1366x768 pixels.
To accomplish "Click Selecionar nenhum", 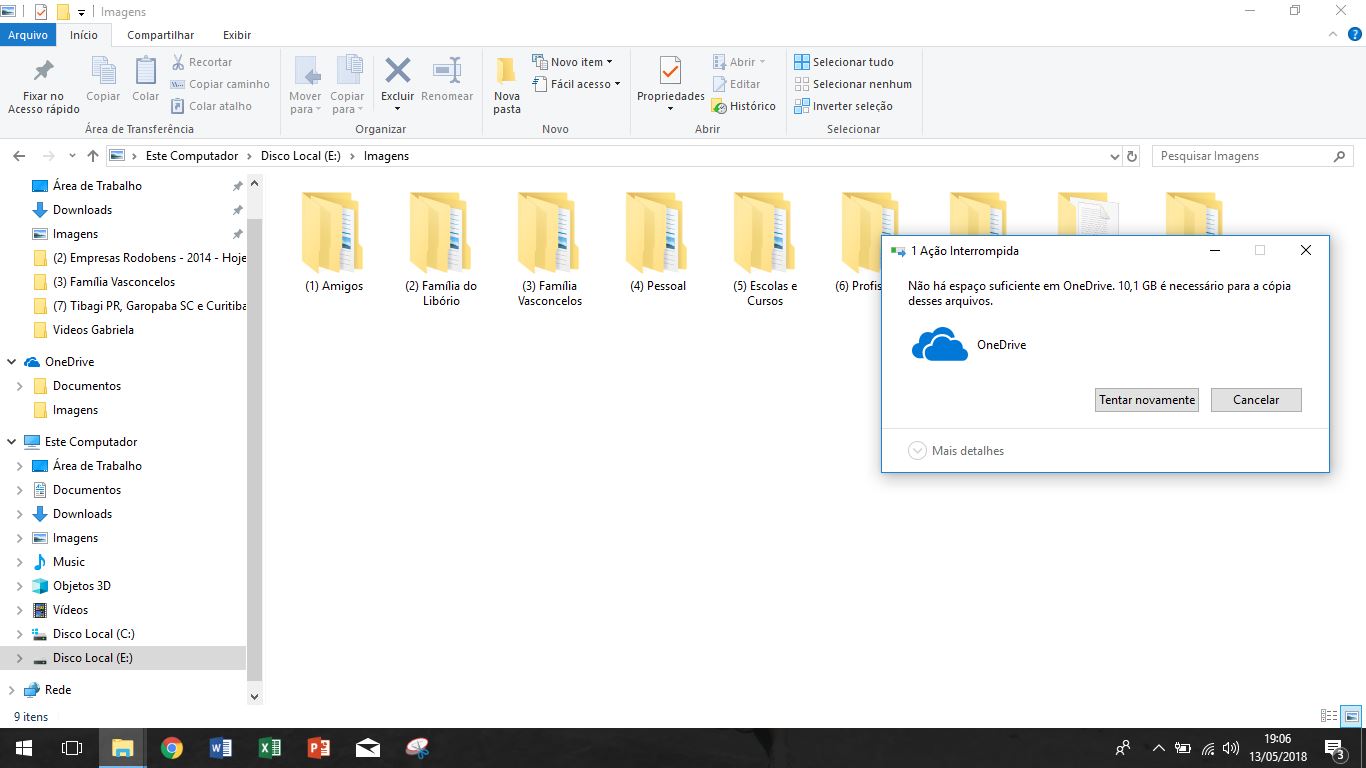I will pyautogui.click(x=853, y=84).
